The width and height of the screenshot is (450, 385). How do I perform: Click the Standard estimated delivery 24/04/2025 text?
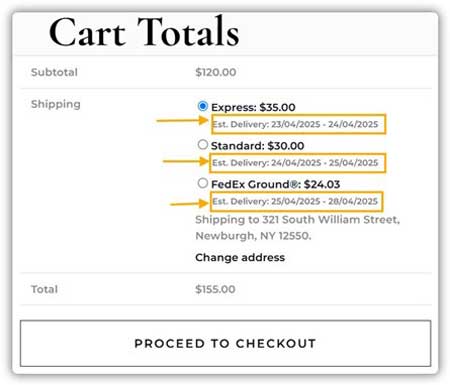pos(295,163)
